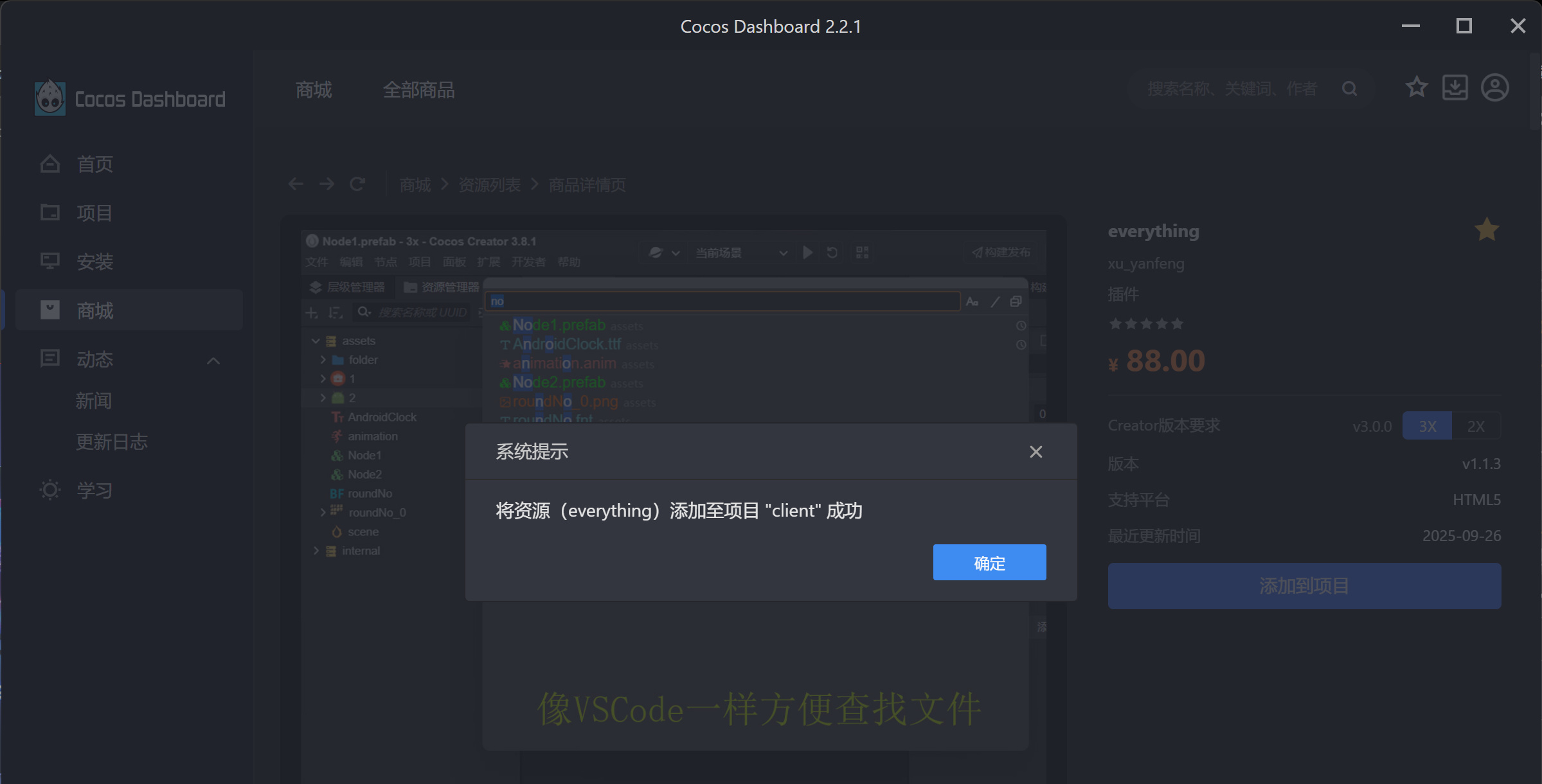This screenshot has width=1542, height=784.
Task: Click the Cocos Dashboard logo
Action: pyautogui.click(x=50, y=98)
